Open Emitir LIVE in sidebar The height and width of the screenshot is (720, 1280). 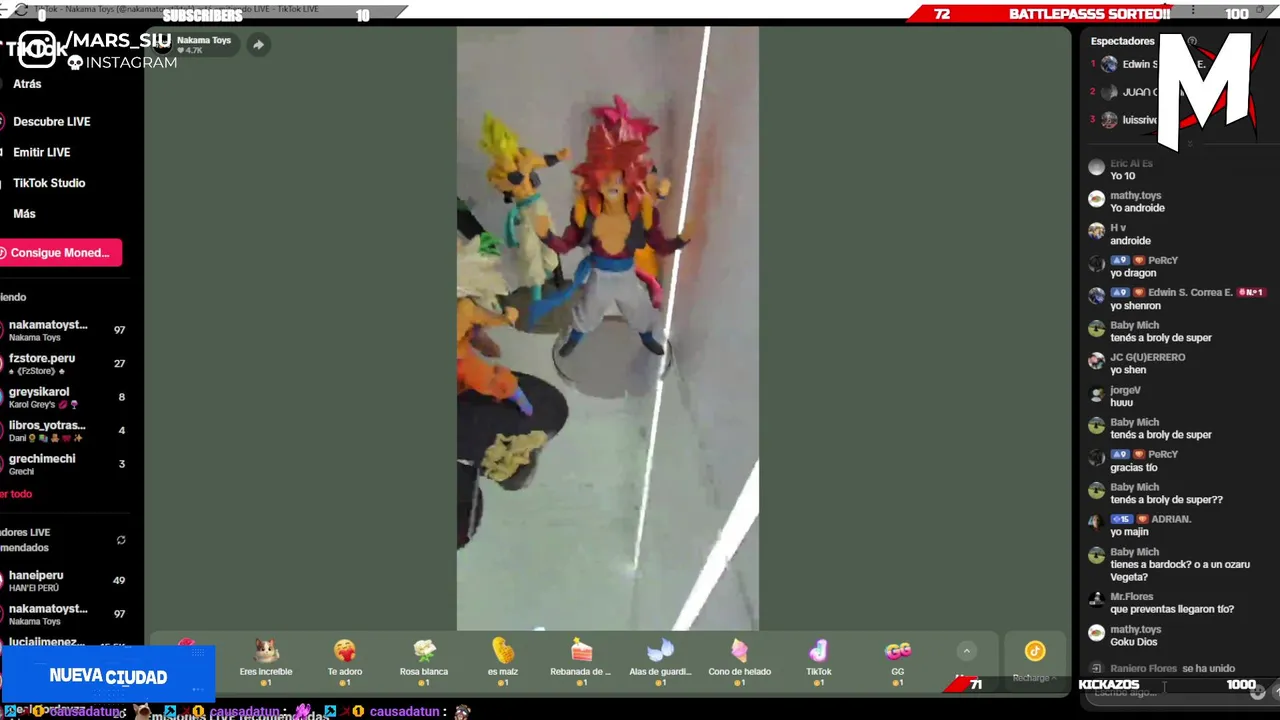coord(41,152)
